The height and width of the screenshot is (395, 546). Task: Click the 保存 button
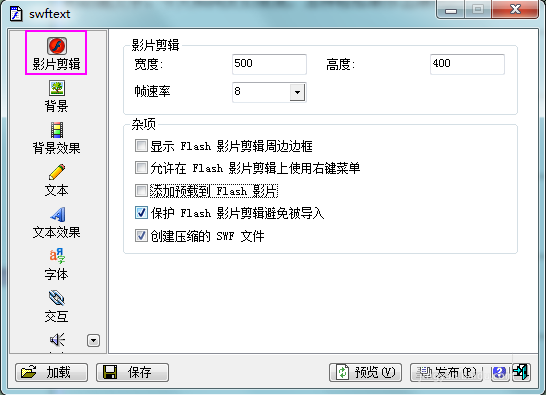coord(132,372)
